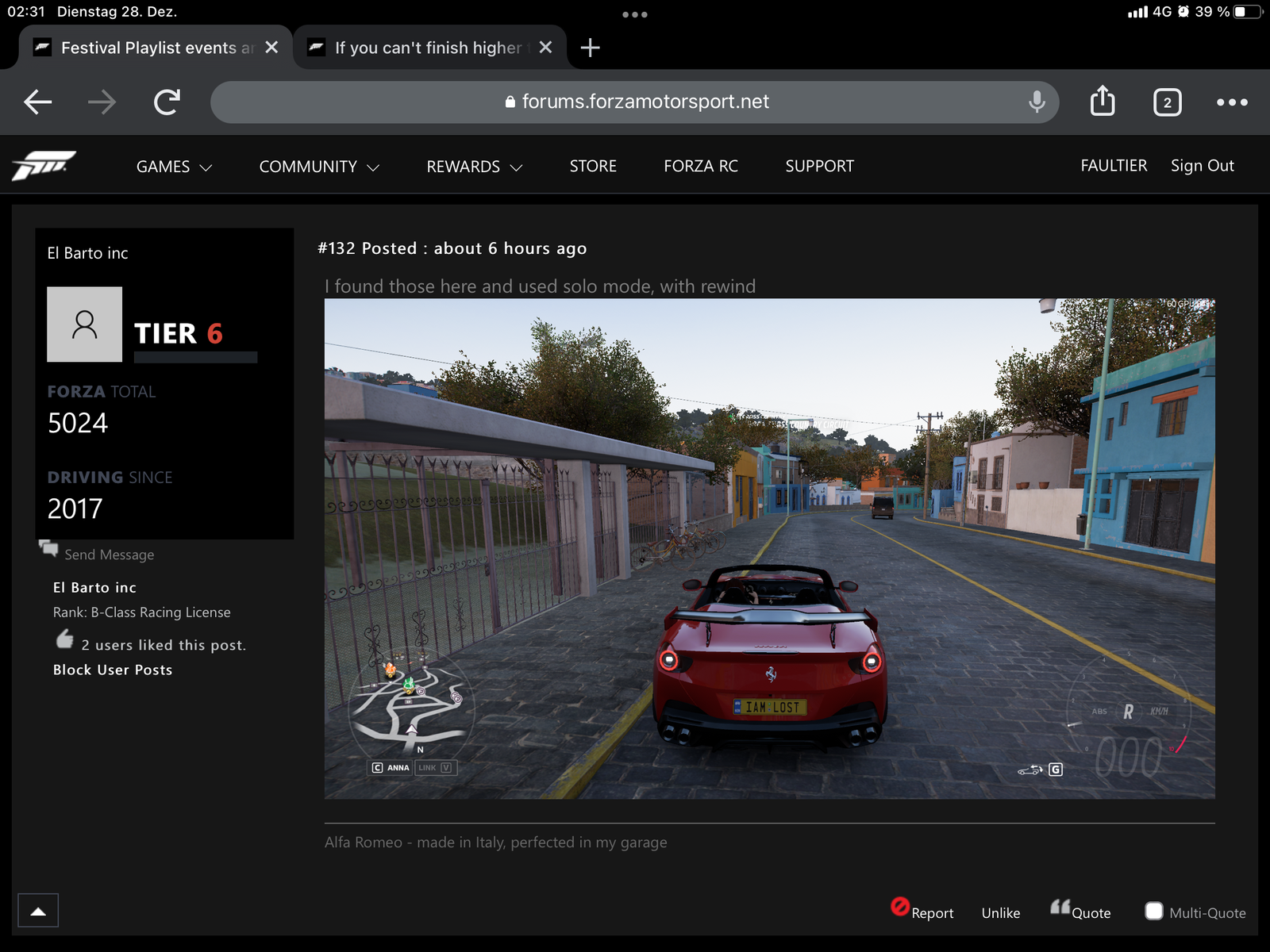Open the STORE menu item
Image resolution: width=1270 pixels, height=952 pixels.
[x=593, y=167]
